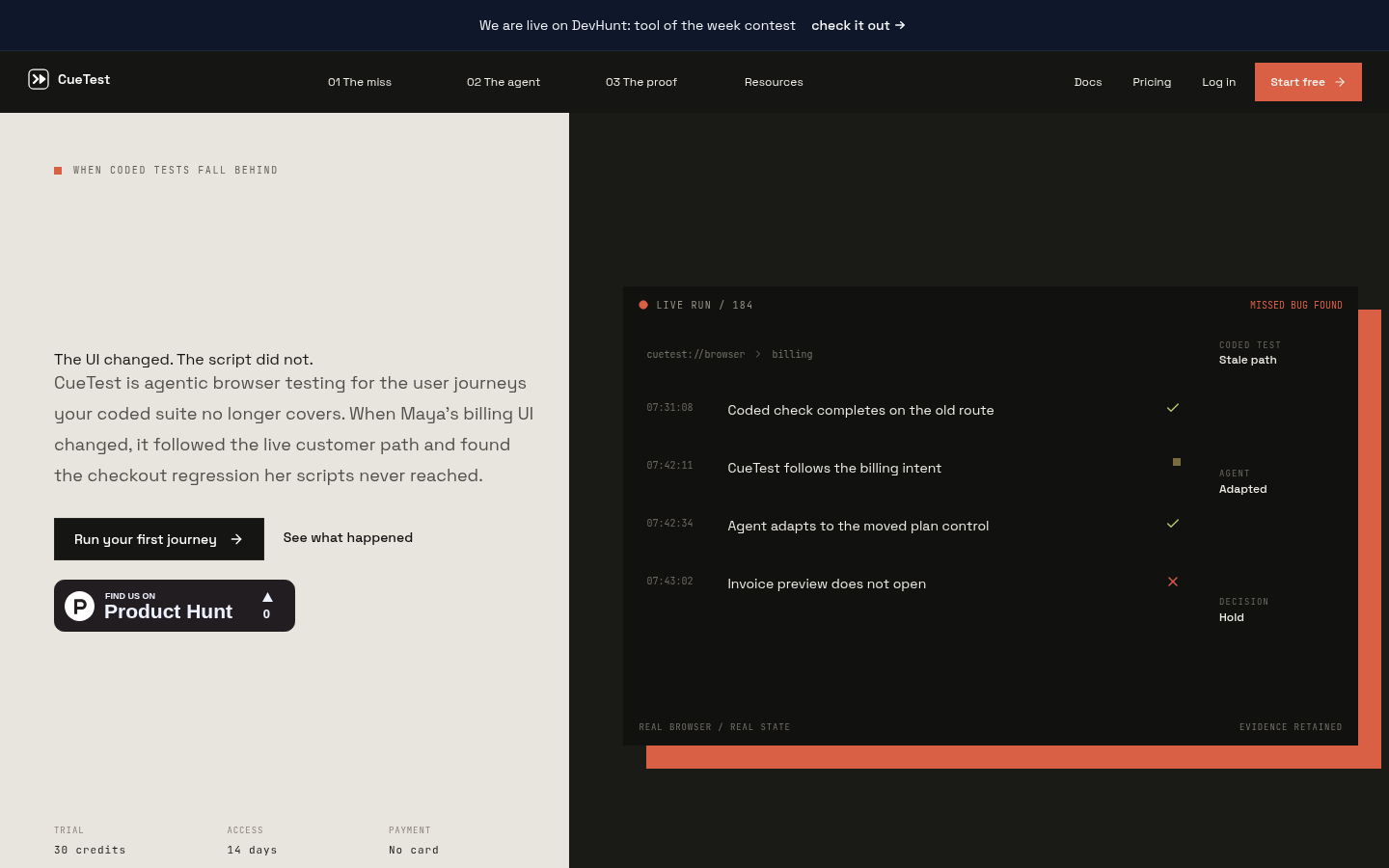
Task: Click the checkmark on 'Coded check completes' row
Action: (x=1173, y=408)
